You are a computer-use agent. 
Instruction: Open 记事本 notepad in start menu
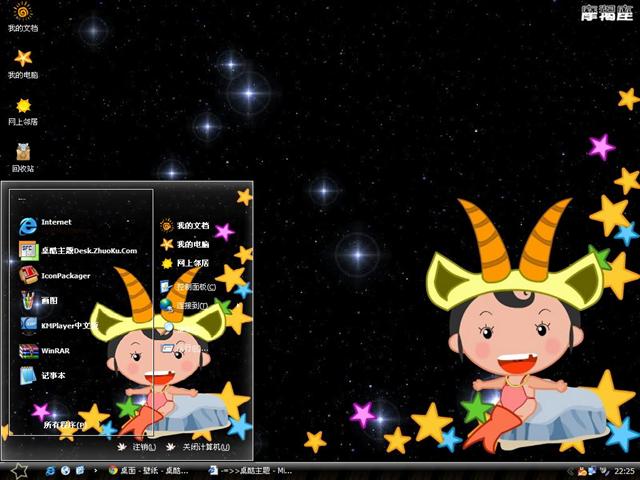coord(42,376)
